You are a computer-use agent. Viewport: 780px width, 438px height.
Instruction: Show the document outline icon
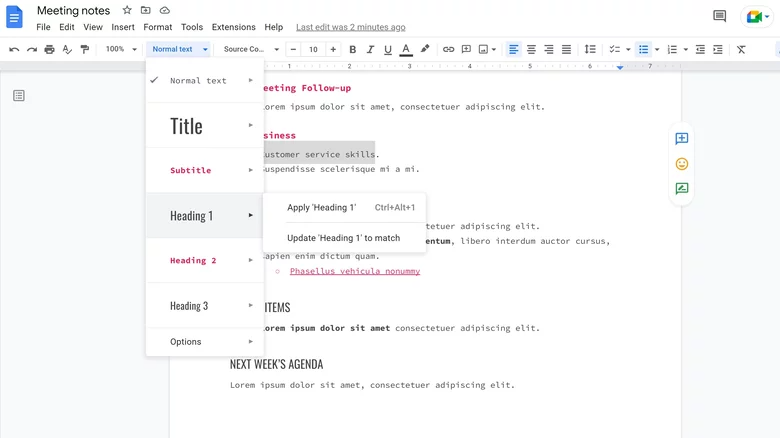19,96
